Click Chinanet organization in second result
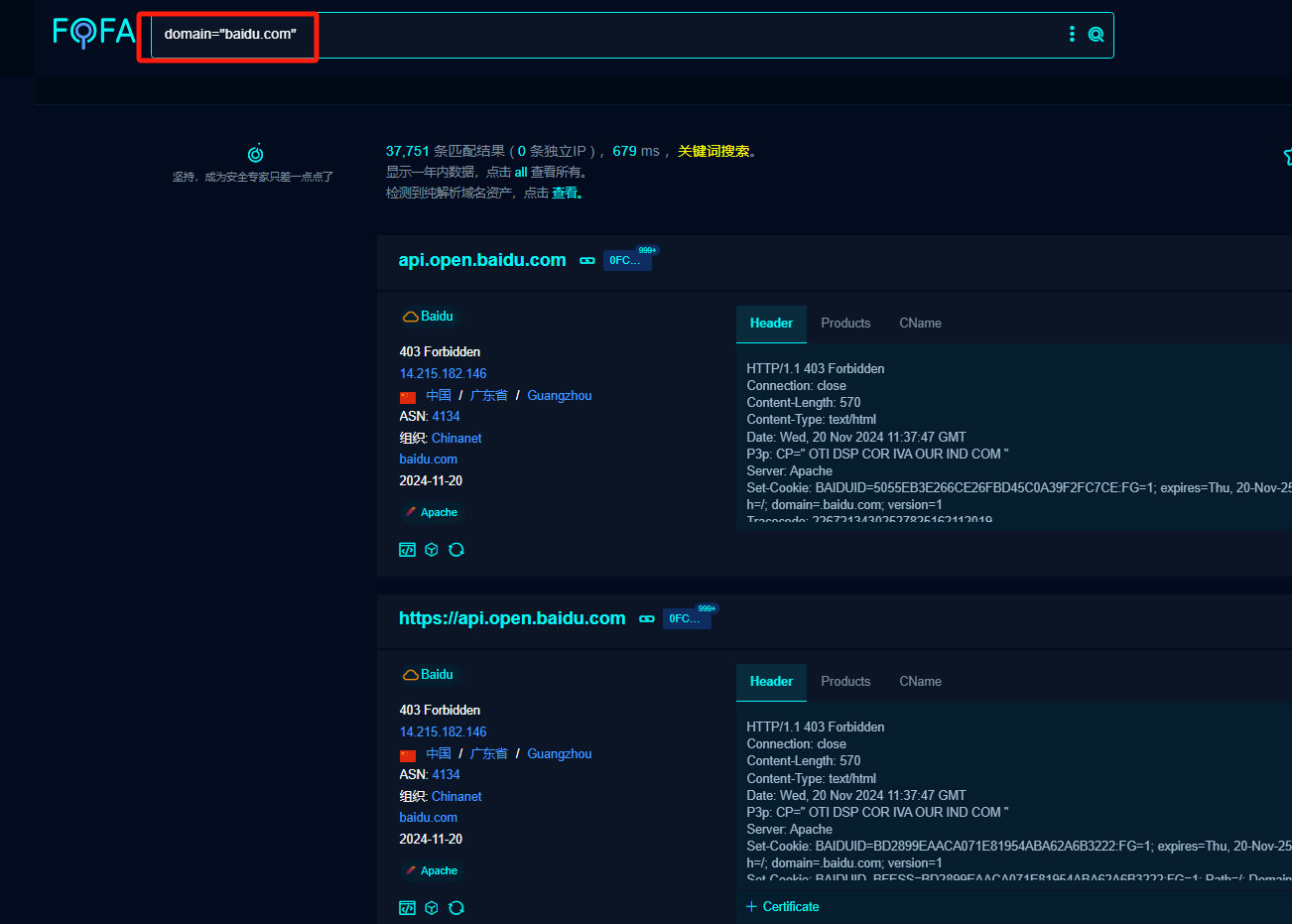This screenshot has height=924, width=1292. click(456, 796)
